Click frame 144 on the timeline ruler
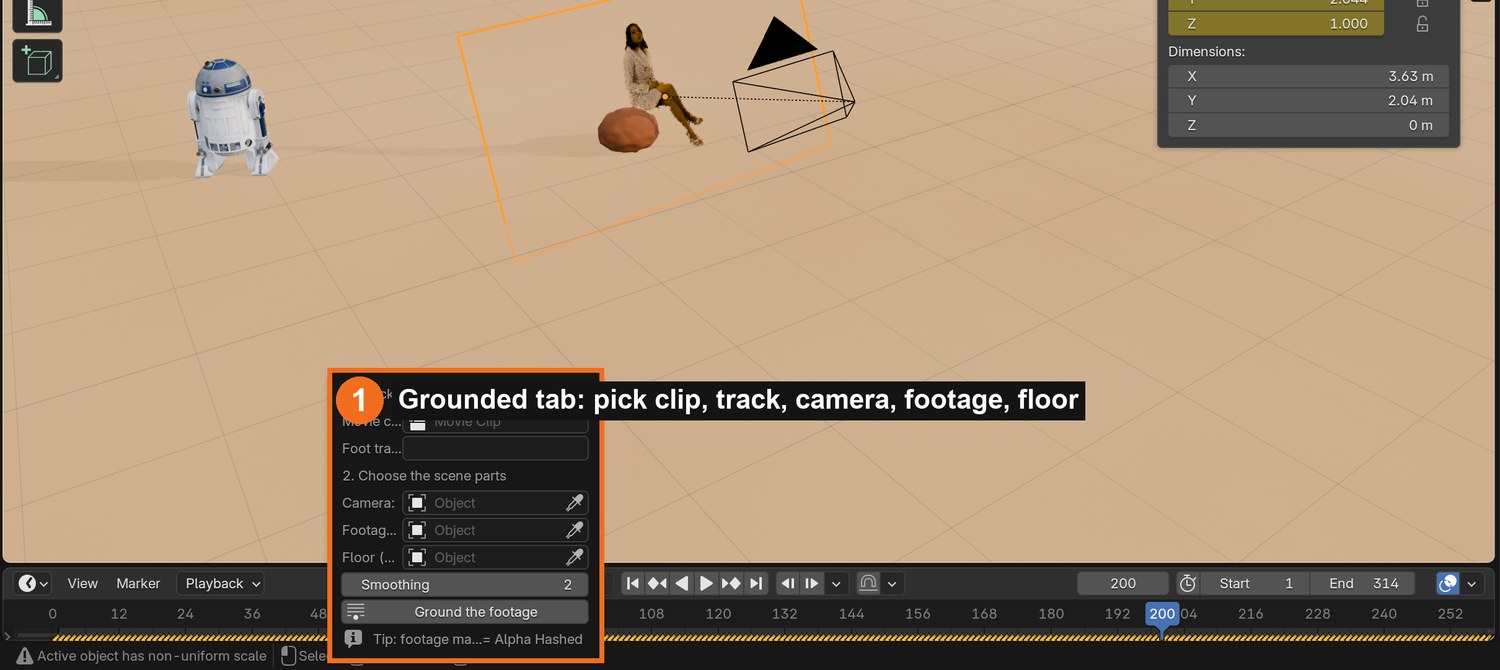The width and height of the screenshot is (1500, 670). tap(851, 614)
